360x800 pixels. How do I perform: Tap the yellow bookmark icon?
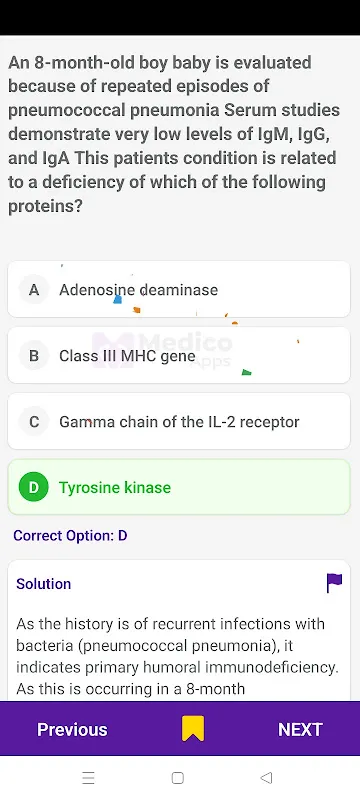[193, 729]
